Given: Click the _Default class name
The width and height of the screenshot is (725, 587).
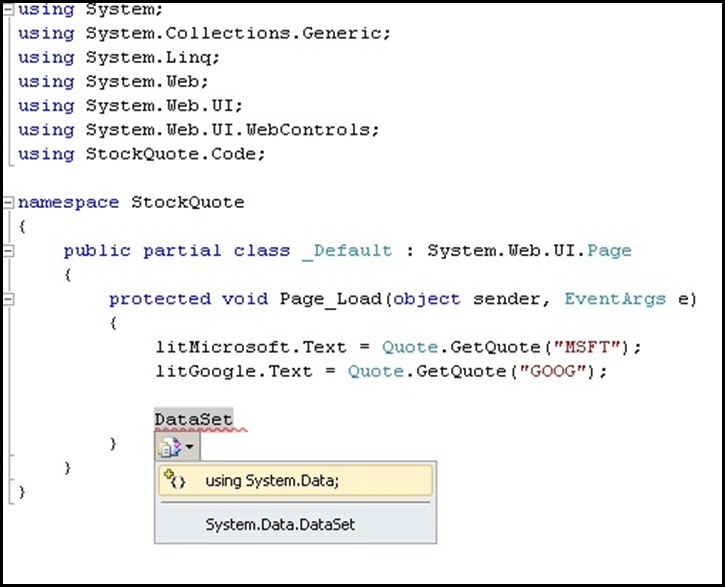Looking at the screenshot, I should tap(346, 250).
